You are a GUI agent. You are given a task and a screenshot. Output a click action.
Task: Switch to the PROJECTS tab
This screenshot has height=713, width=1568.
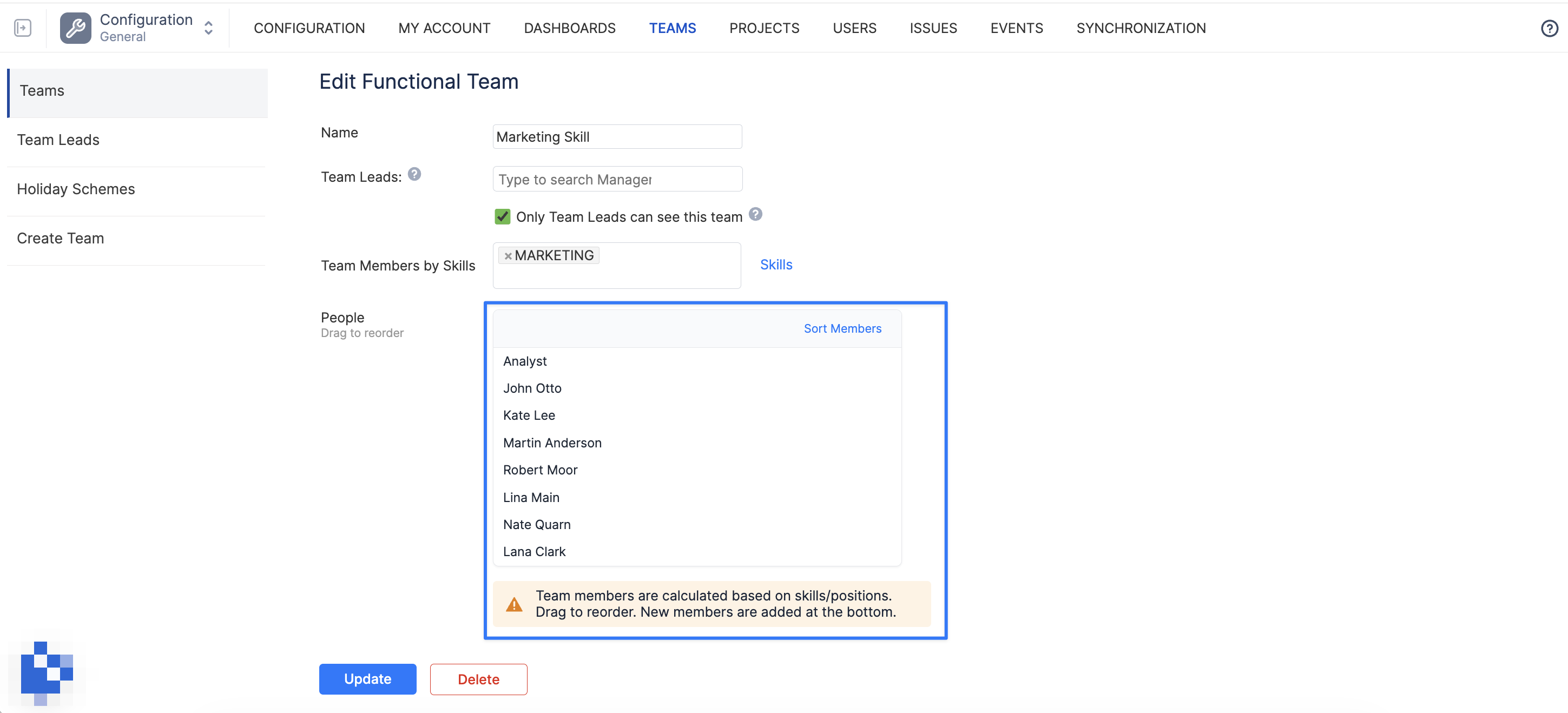tap(763, 28)
